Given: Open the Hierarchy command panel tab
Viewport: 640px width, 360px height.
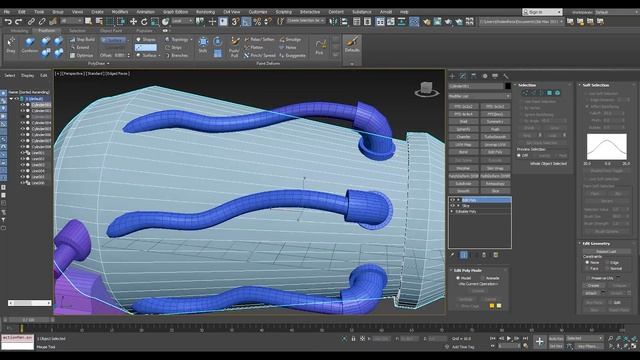Looking at the screenshot, I should tap(473, 76).
